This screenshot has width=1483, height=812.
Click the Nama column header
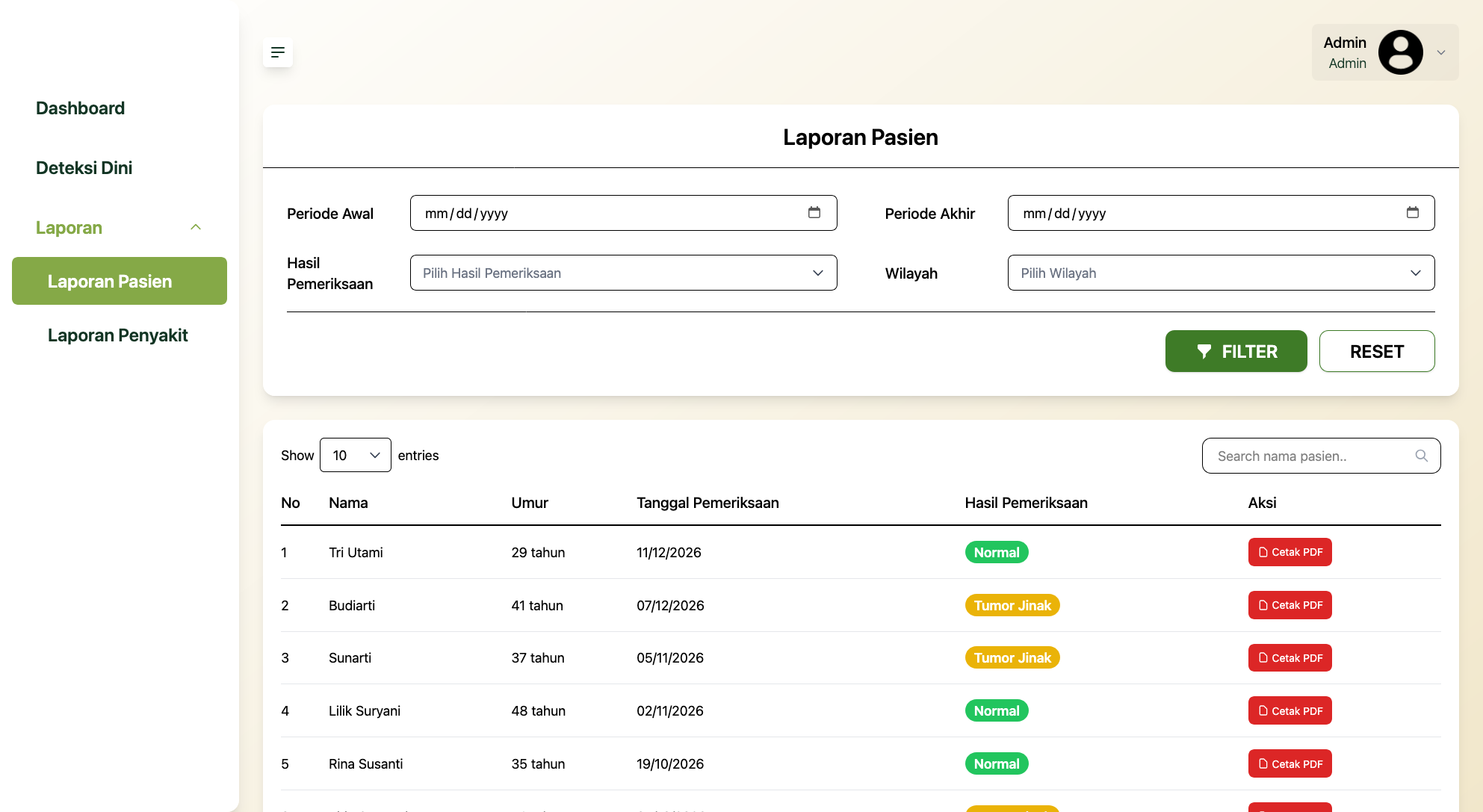(348, 503)
